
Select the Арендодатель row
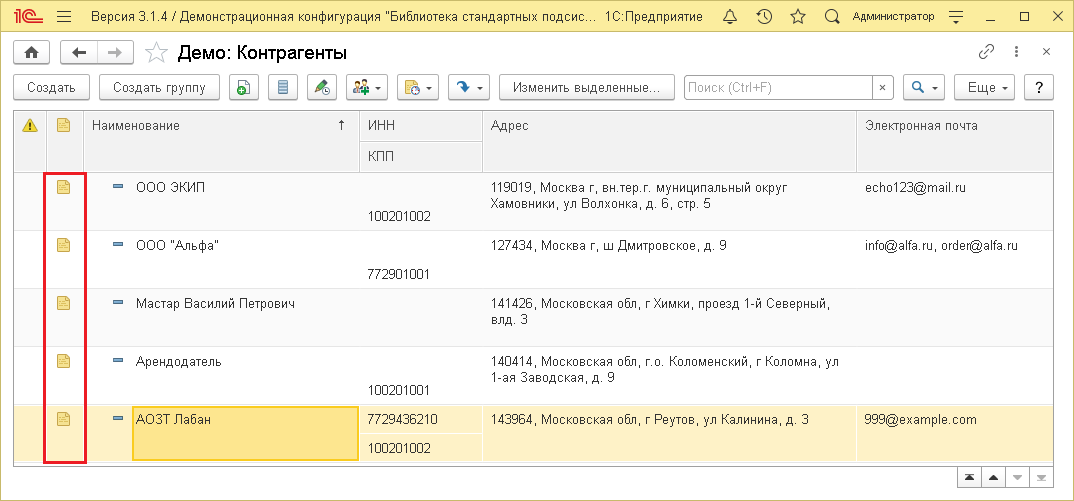534,376
